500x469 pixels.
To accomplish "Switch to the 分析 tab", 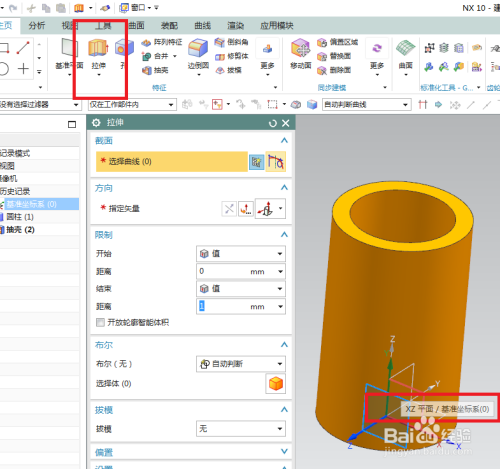I will click(x=36, y=26).
